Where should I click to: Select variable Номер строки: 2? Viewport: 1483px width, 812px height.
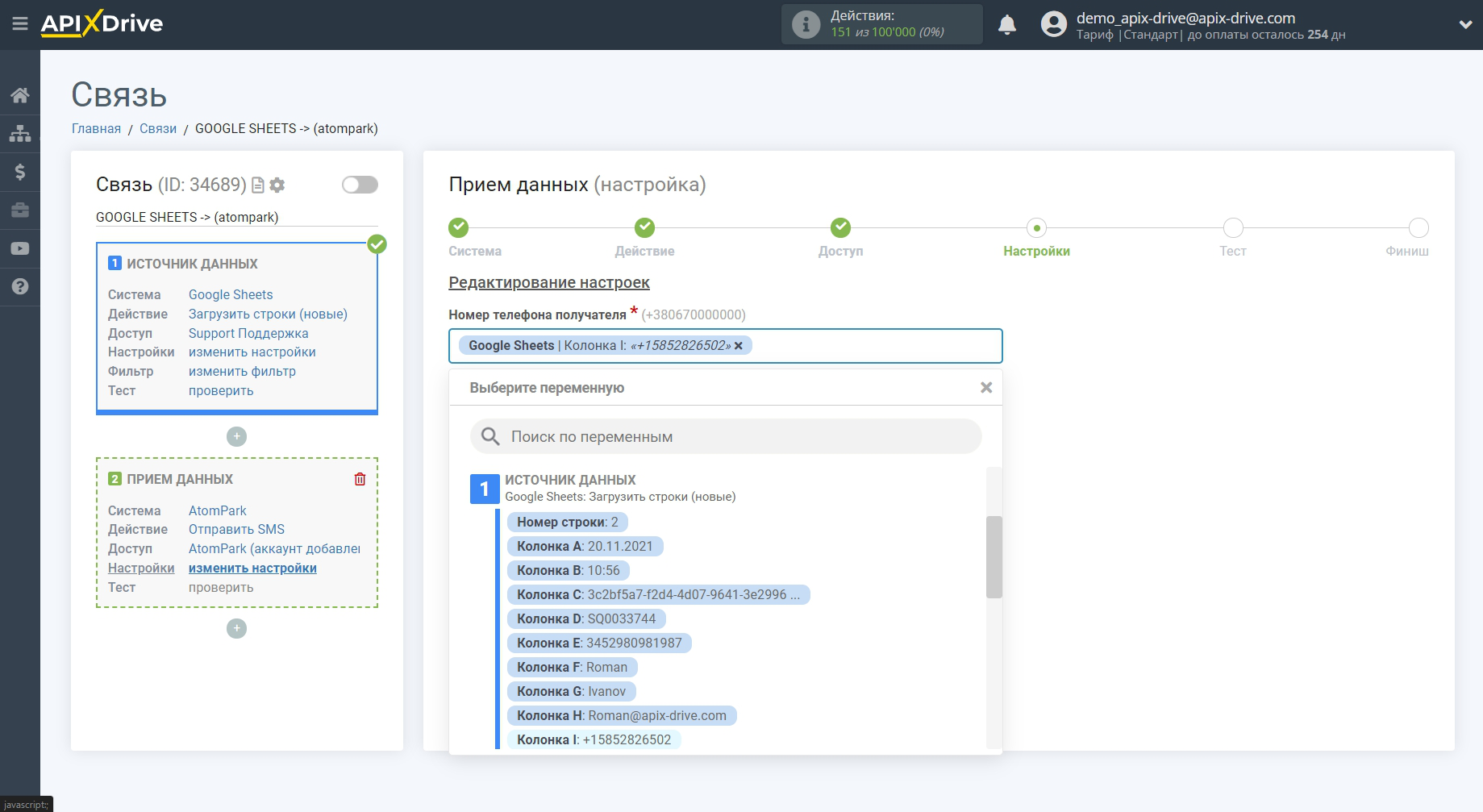568,522
